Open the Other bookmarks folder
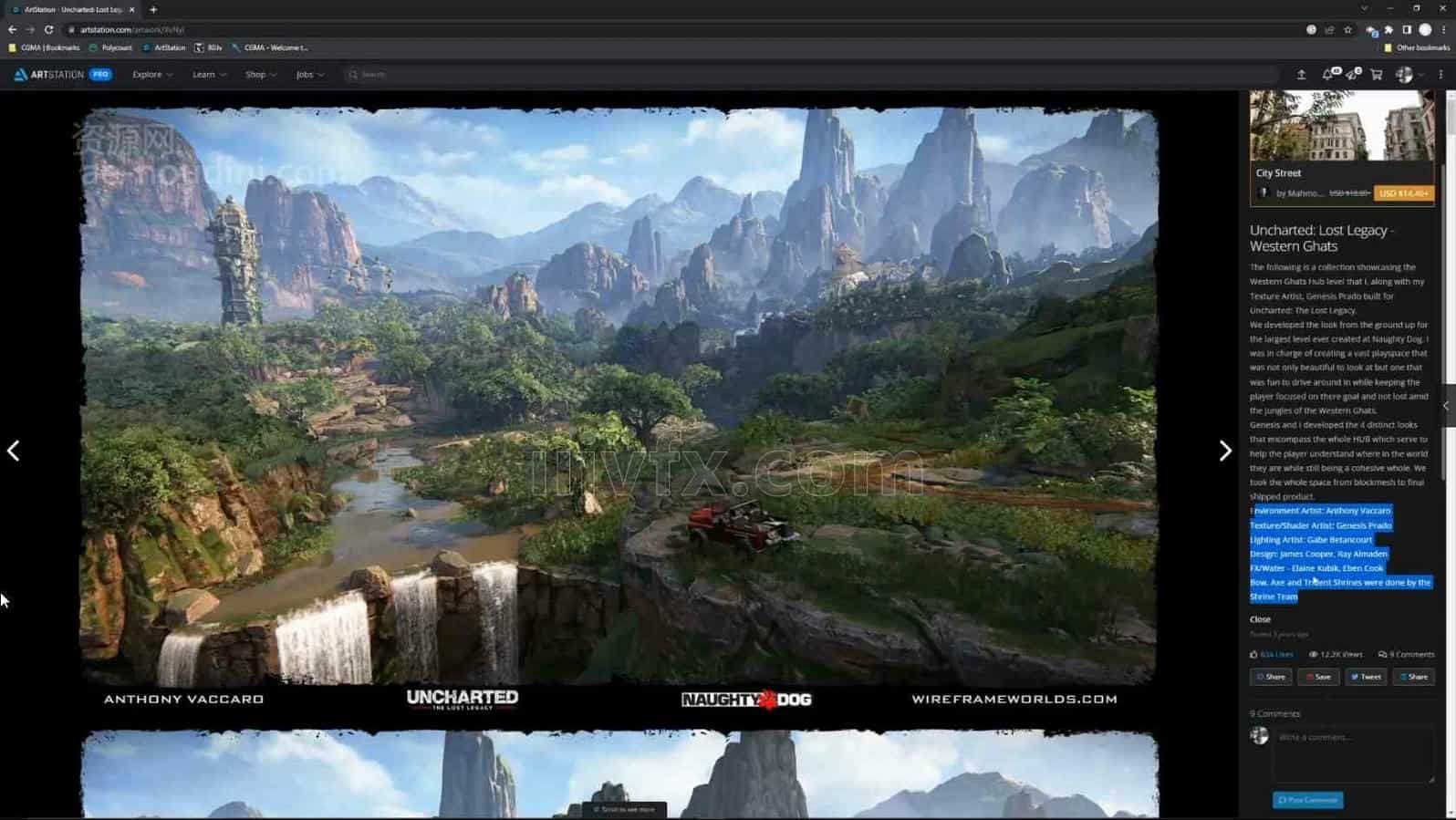 (x=1416, y=47)
